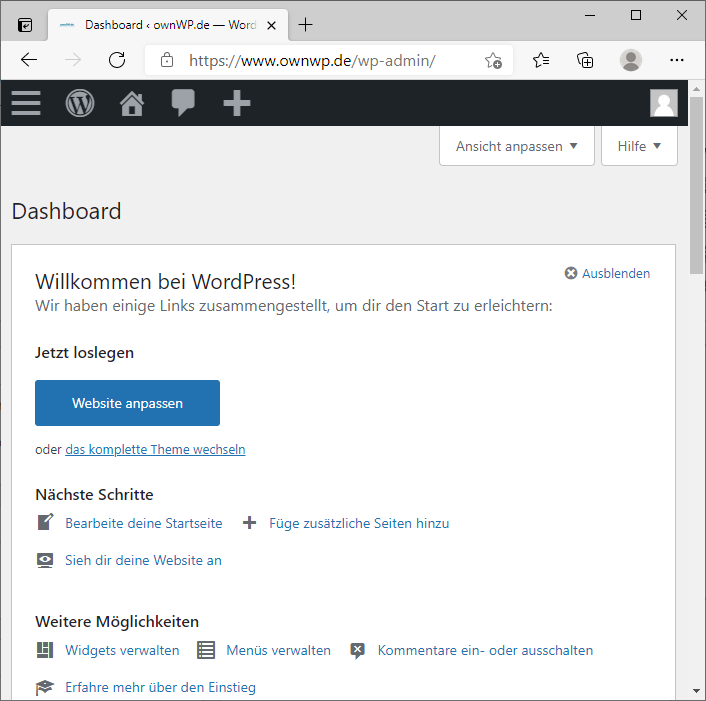View site info lock icon
Screen dimensions: 706x701
click(167, 60)
